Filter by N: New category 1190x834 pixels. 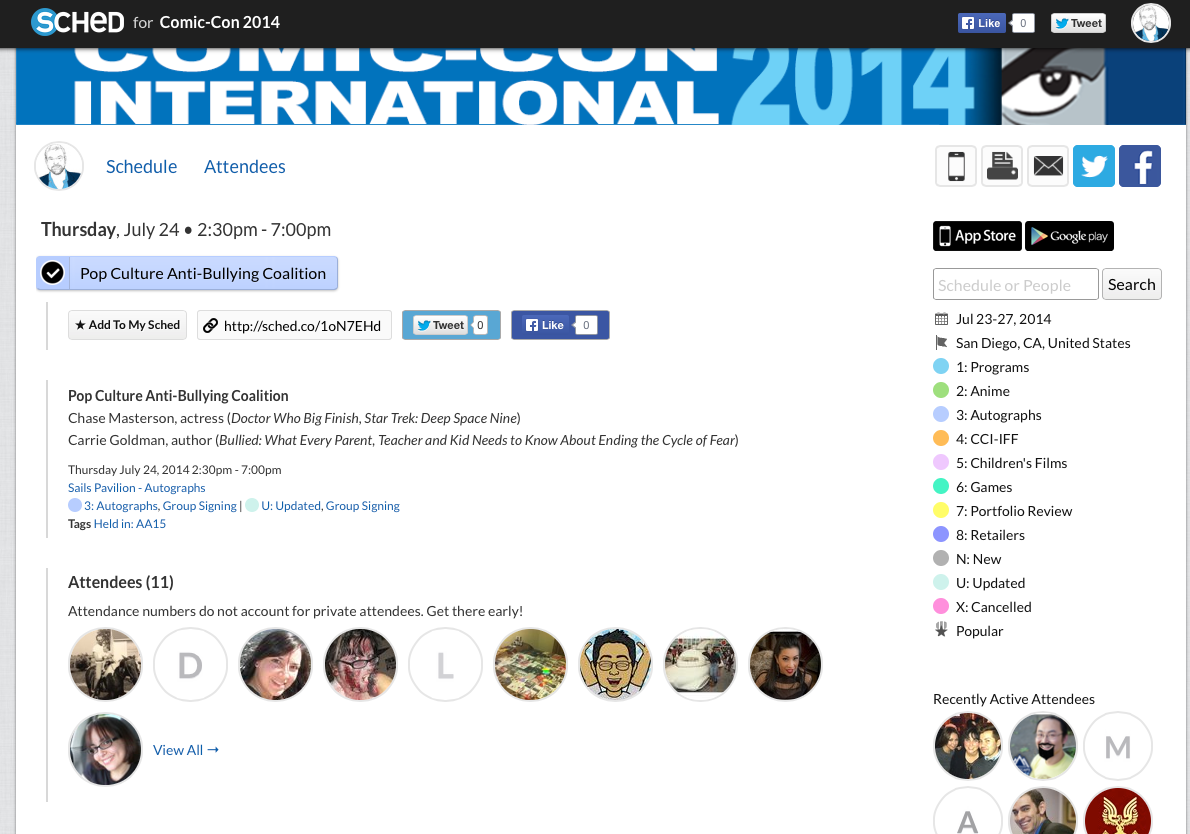pos(978,559)
